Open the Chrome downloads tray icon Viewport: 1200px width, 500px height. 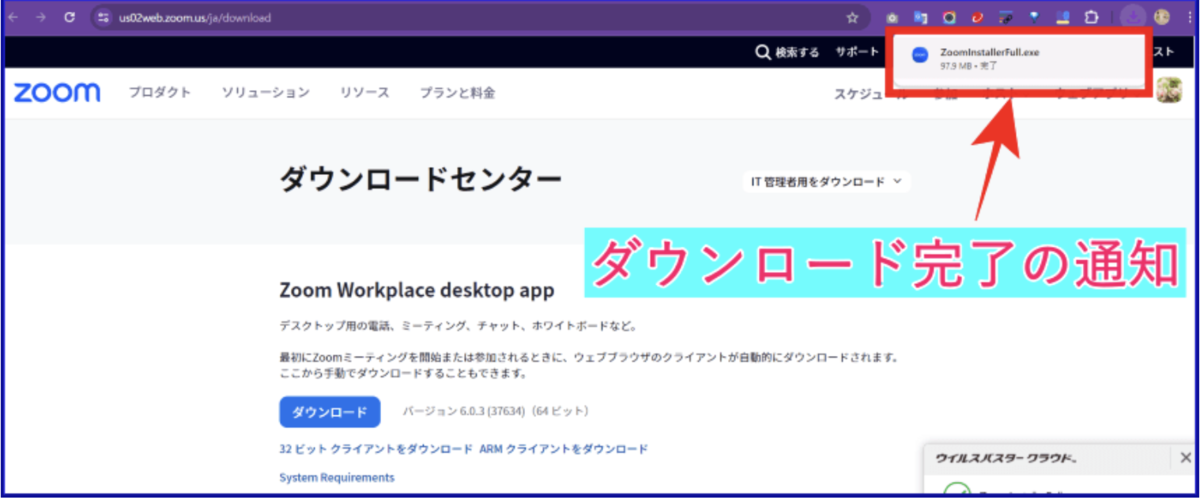click(1133, 17)
